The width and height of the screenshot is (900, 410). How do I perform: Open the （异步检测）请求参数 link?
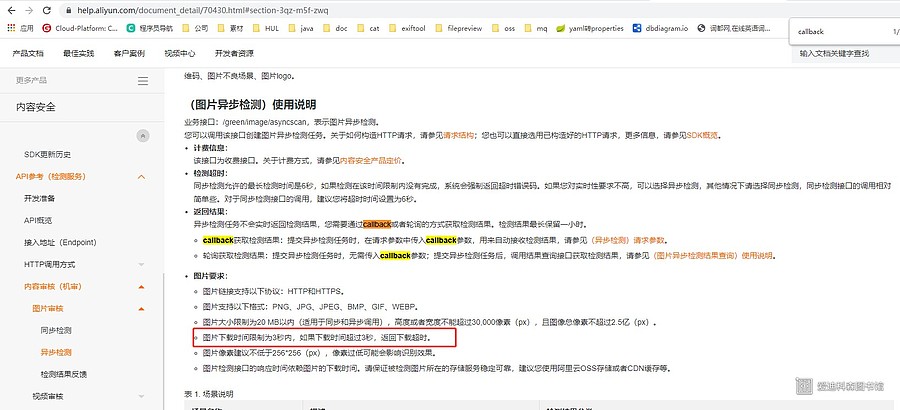tap(629, 240)
